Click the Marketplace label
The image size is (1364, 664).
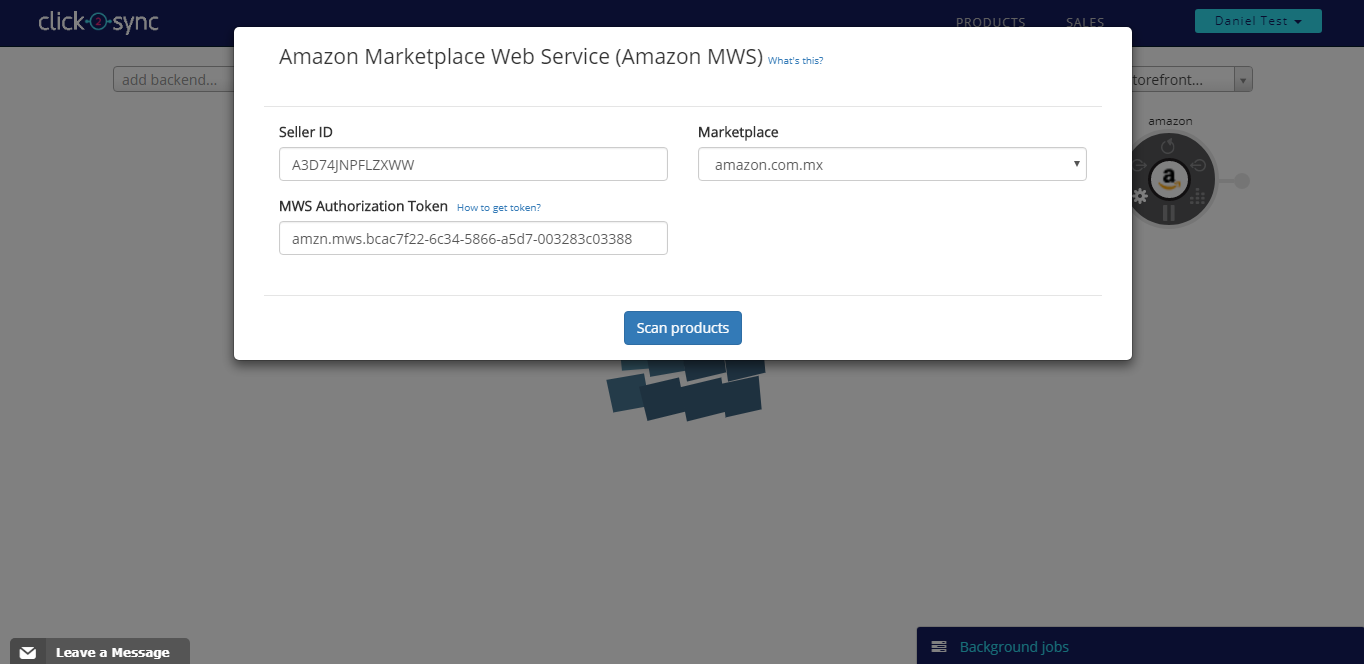coord(738,132)
